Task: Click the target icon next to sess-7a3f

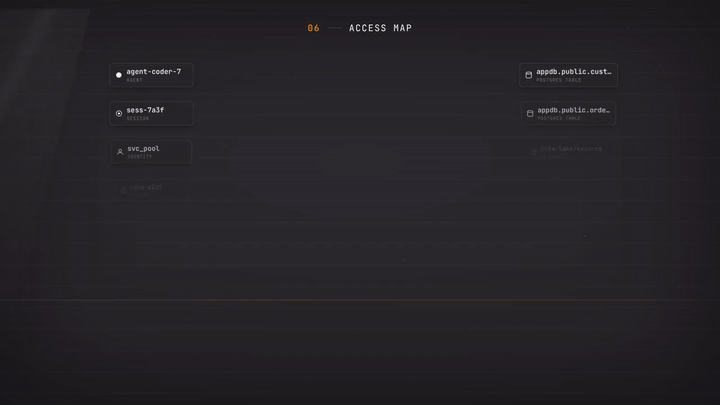Action: (119, 113)
